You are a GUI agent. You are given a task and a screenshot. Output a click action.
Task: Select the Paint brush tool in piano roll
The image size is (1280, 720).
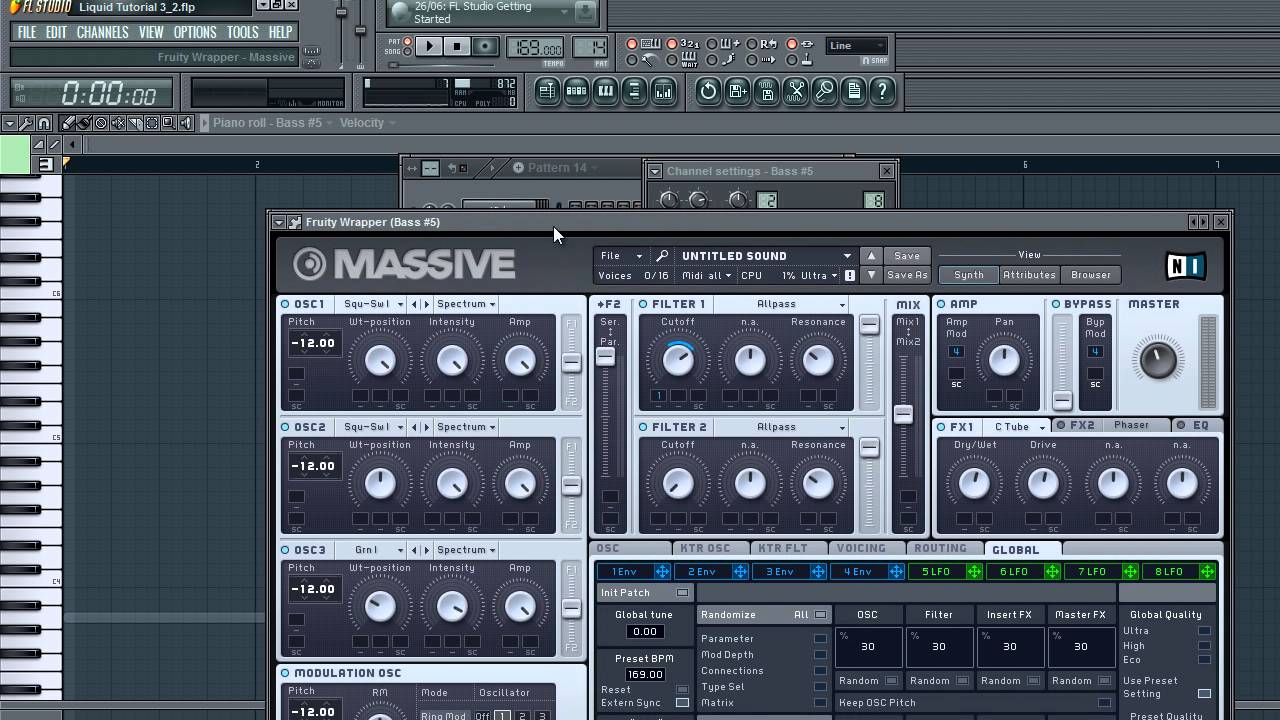click(x=84, y=123)
